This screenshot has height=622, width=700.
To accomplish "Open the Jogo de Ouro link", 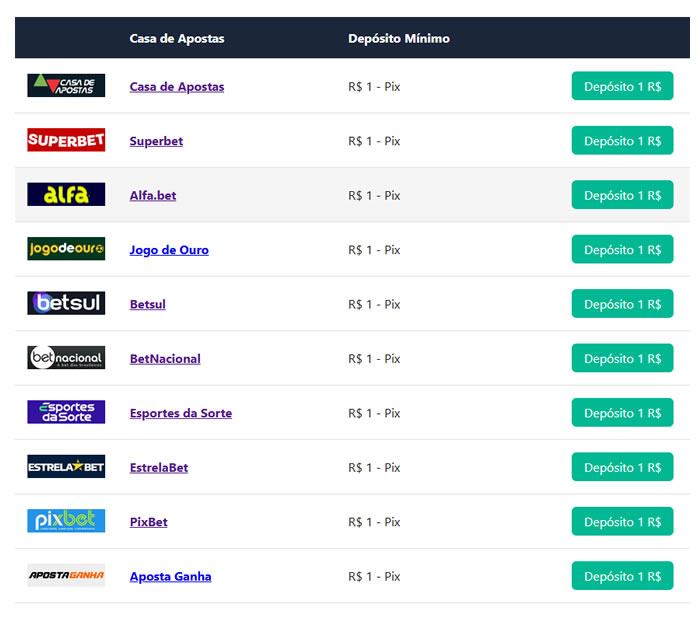I will 169,250.
